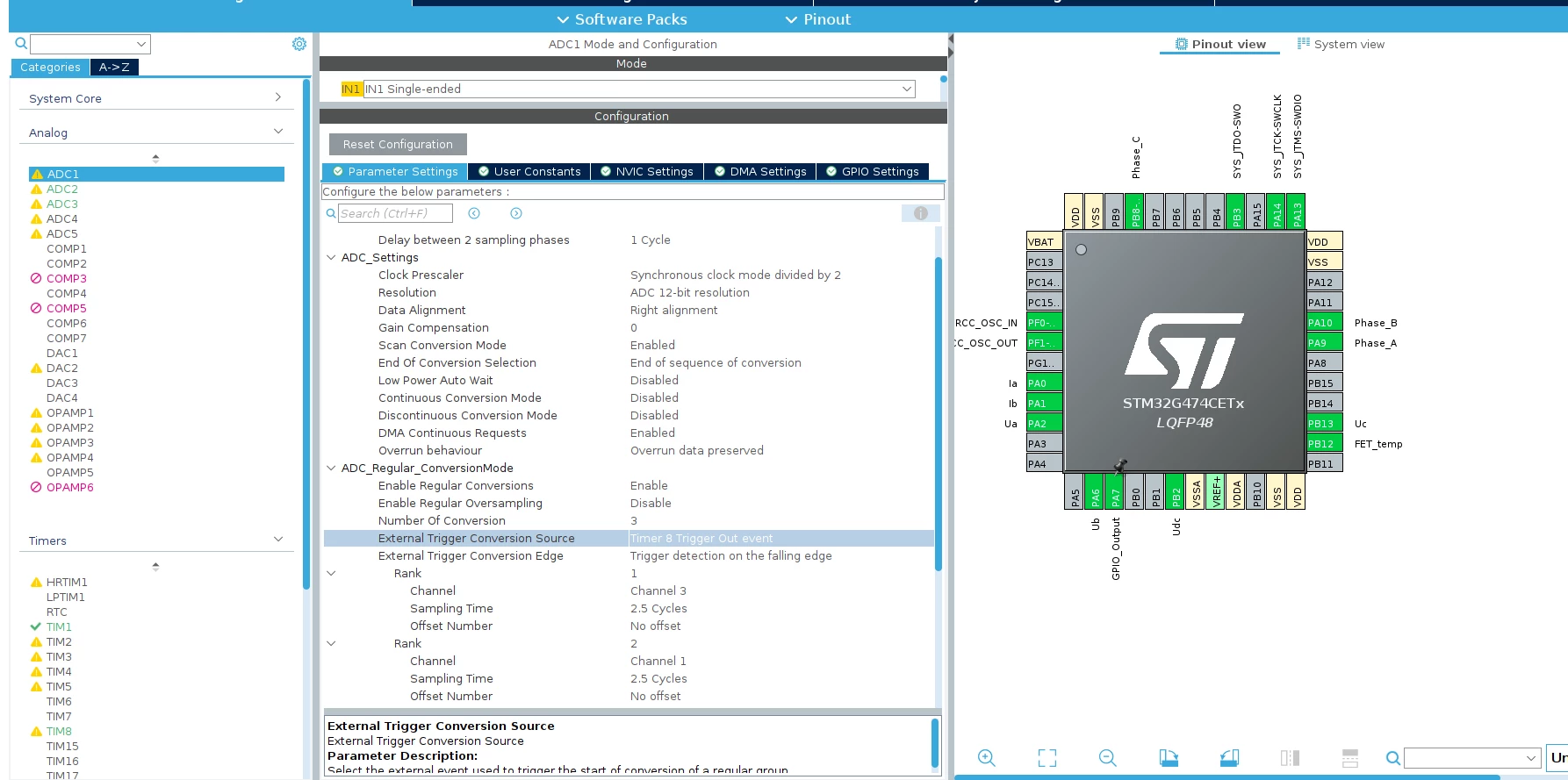Switch to the DMA Settings tab

pyautogui.click(x=760, y=172)
